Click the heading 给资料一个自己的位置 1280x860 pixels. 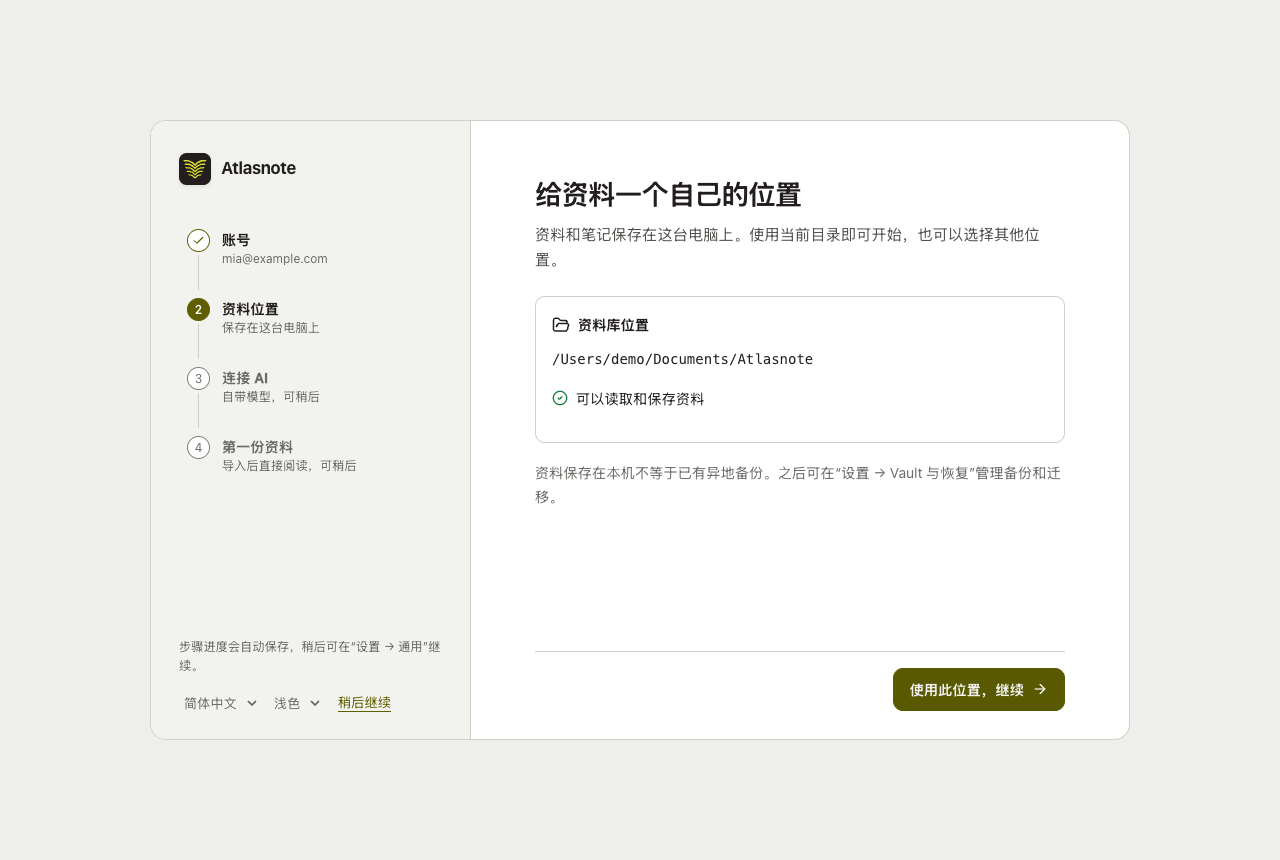(668, 195)
